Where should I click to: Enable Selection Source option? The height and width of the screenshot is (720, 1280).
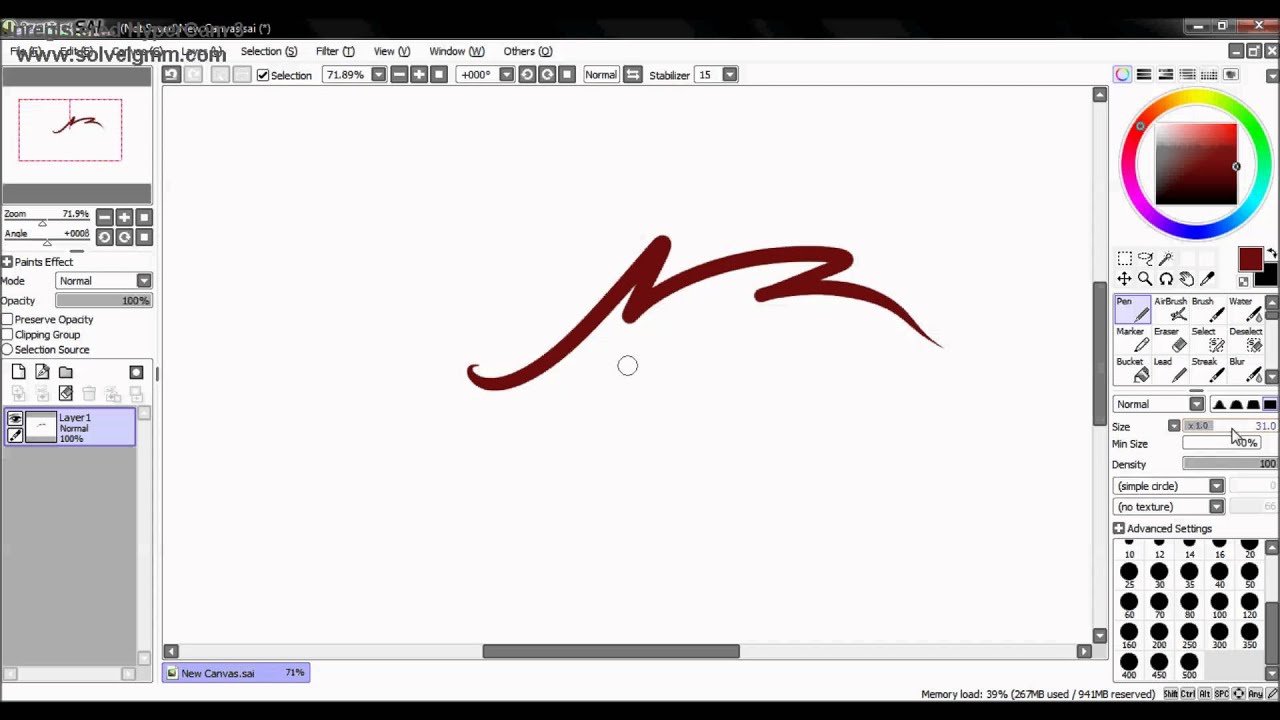8,349
